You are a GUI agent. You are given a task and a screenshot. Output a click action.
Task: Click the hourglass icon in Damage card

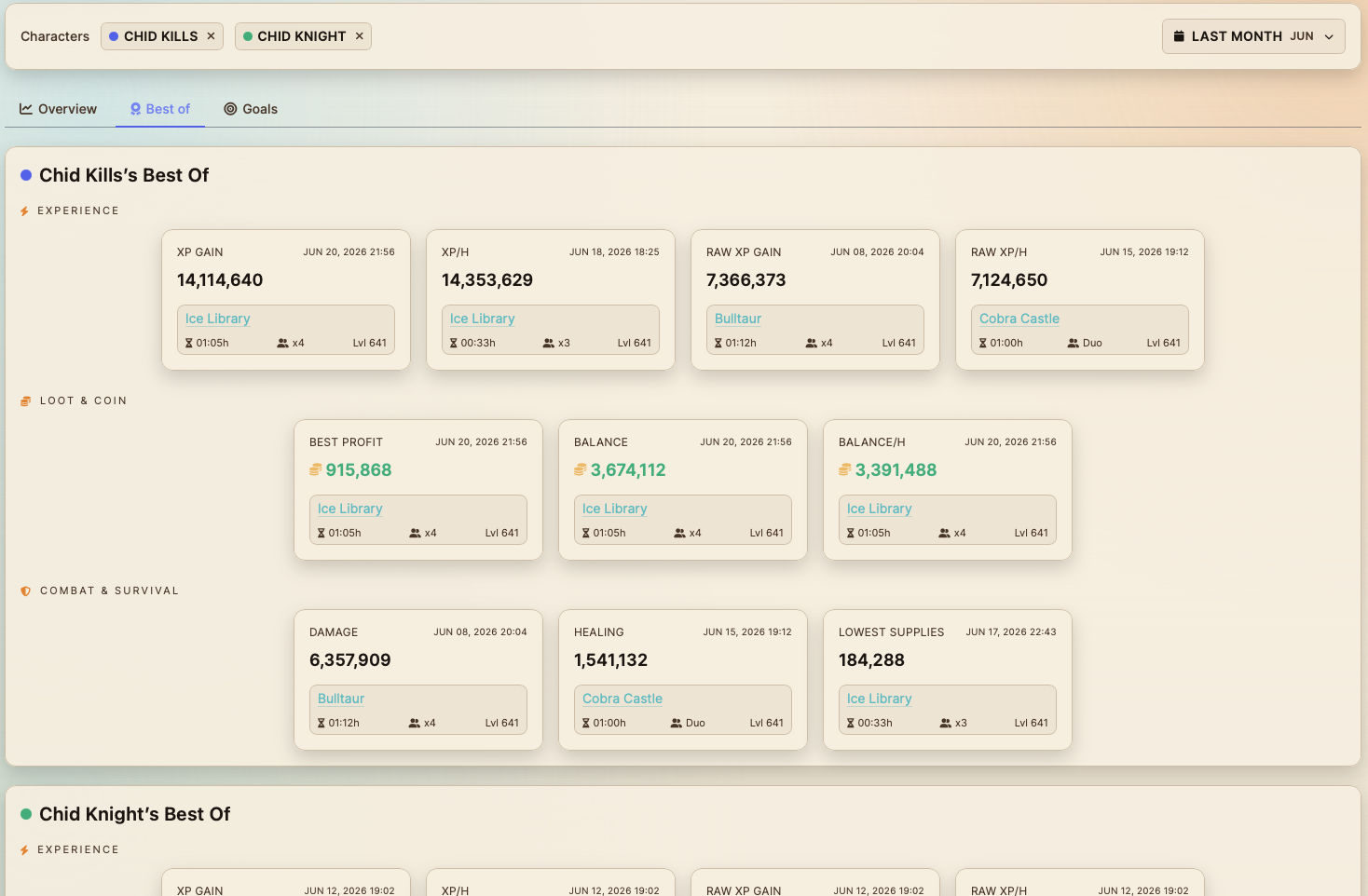pyautogui.click(x=321, y=723)
